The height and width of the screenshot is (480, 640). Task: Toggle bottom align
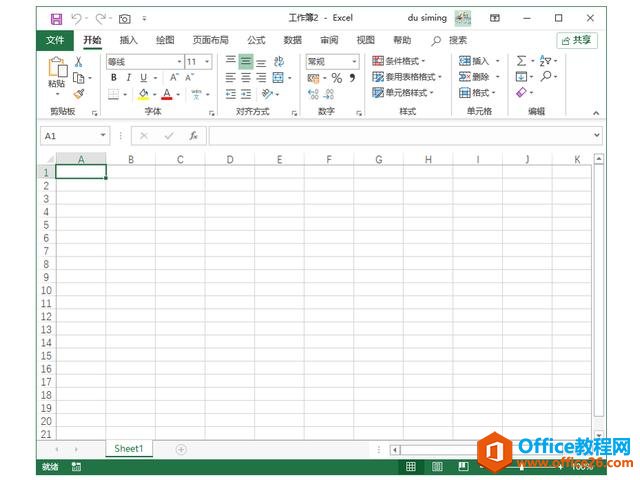click(x=261, y=62)
